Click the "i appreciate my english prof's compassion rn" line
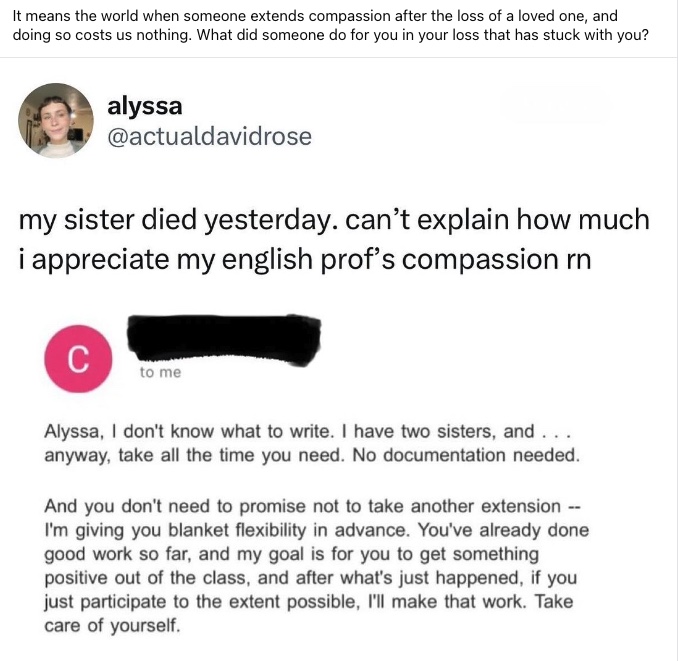This screenshot has height=661, width=678. [305, 260]
